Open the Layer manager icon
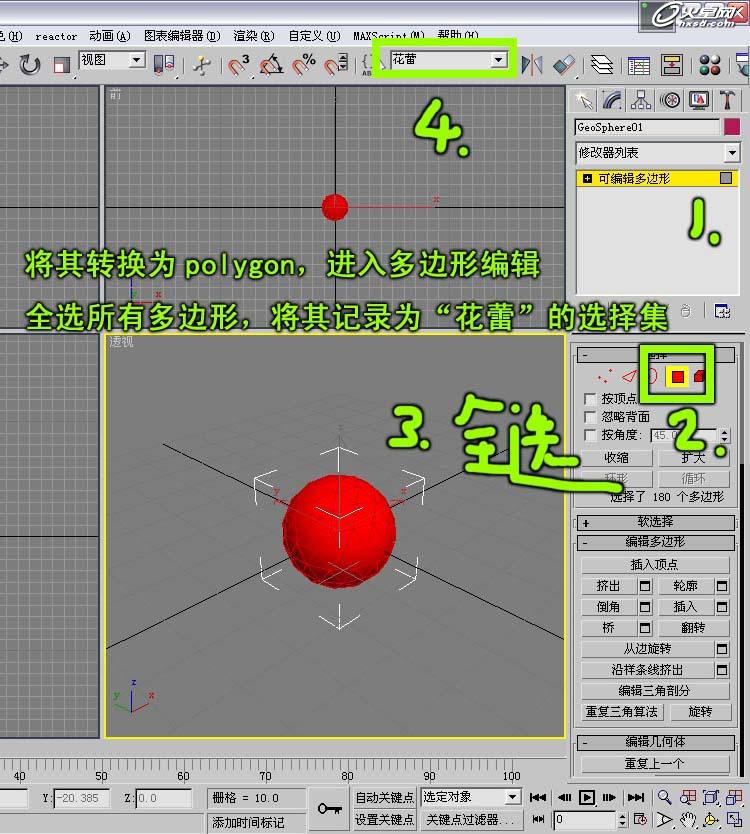Image resolution: width=750 pixels, height=834 pixels. [x=601, y=66]
